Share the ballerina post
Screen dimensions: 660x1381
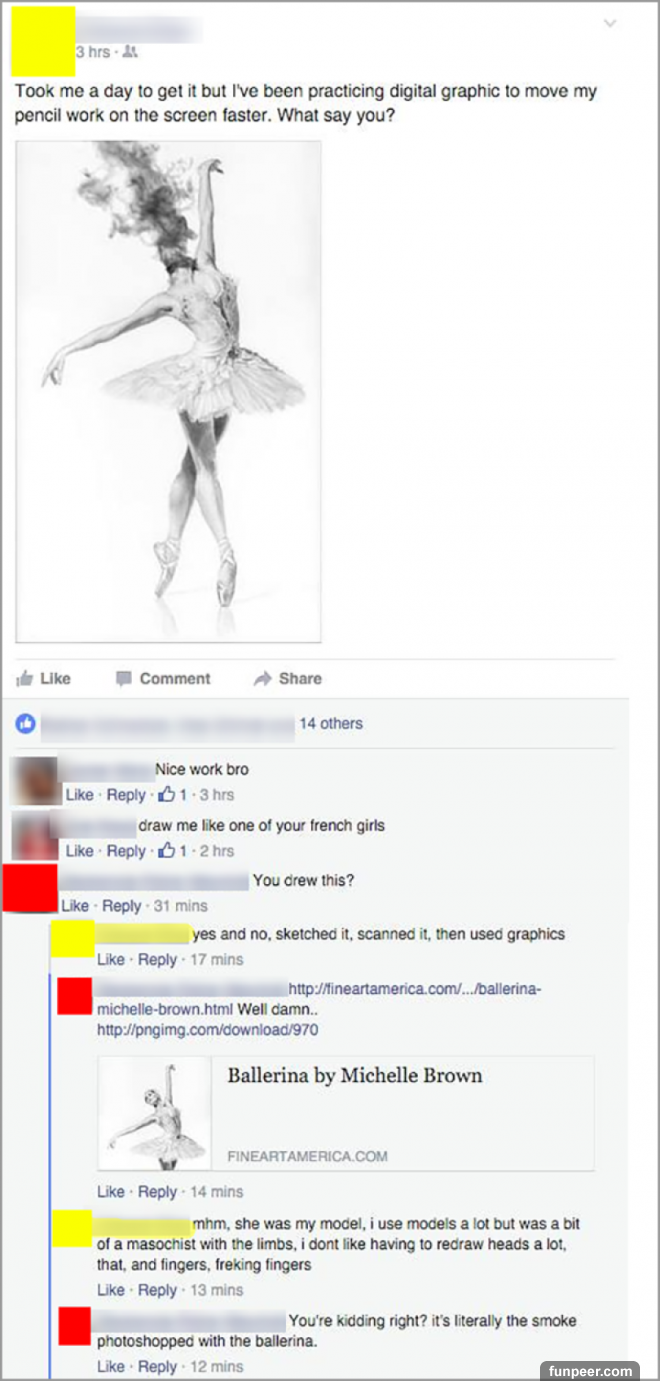pos(288,678)
